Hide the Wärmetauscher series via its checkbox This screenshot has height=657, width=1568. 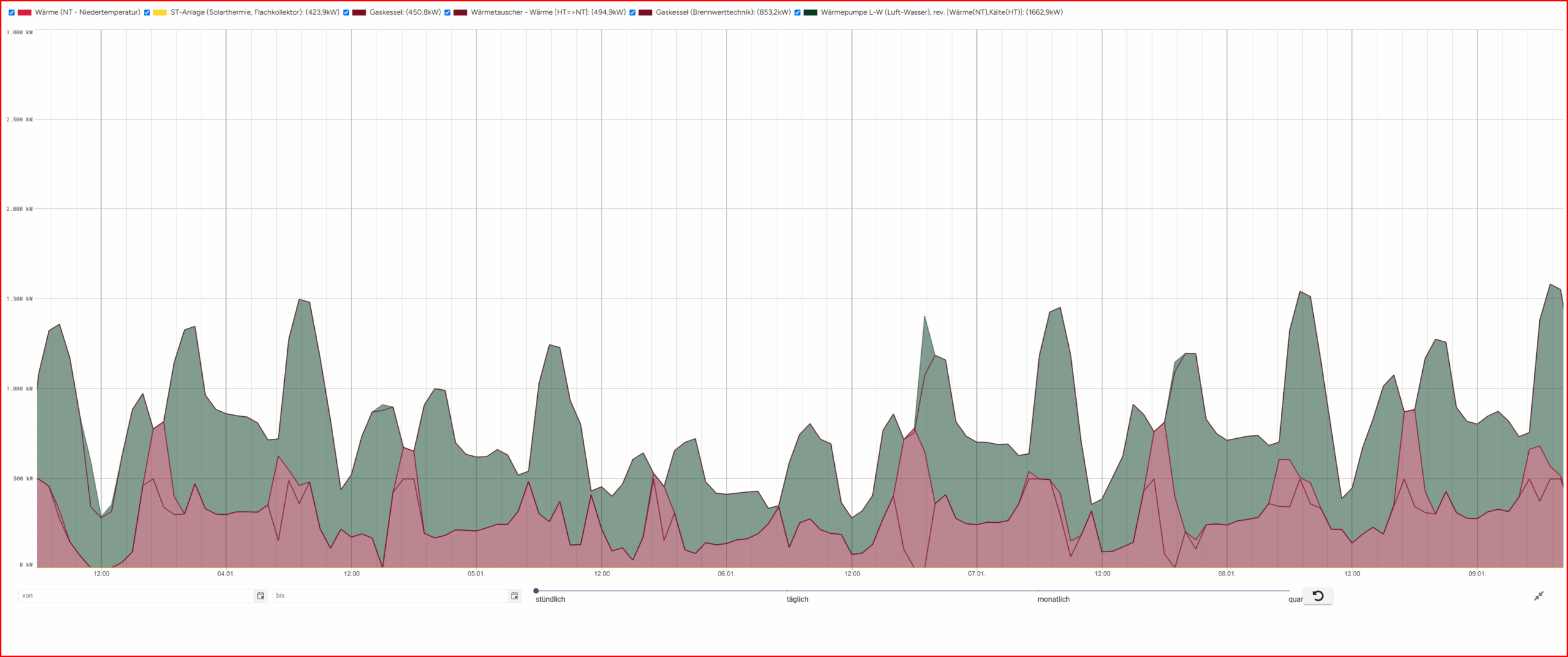tap(448, 12)
